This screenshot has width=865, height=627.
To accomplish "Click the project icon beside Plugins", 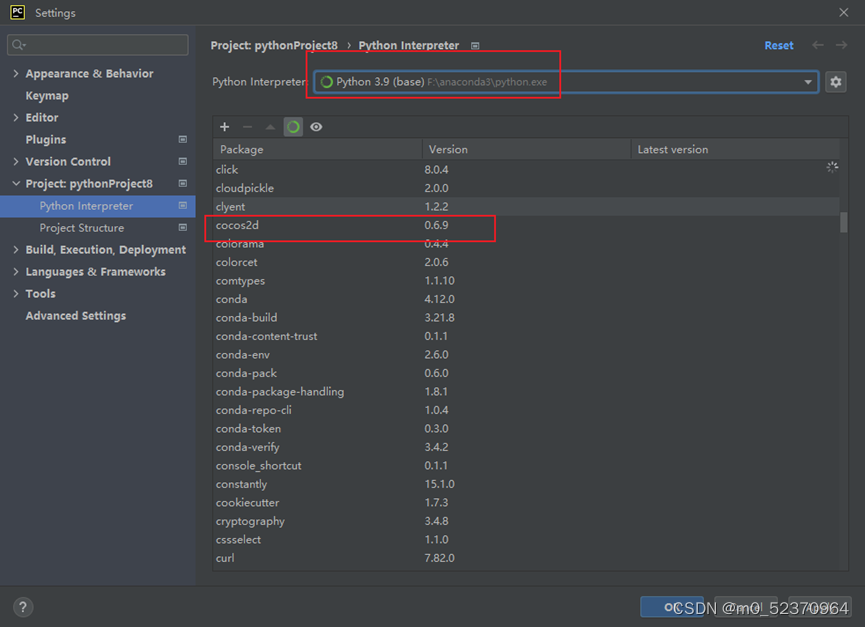I will (183, 140).
